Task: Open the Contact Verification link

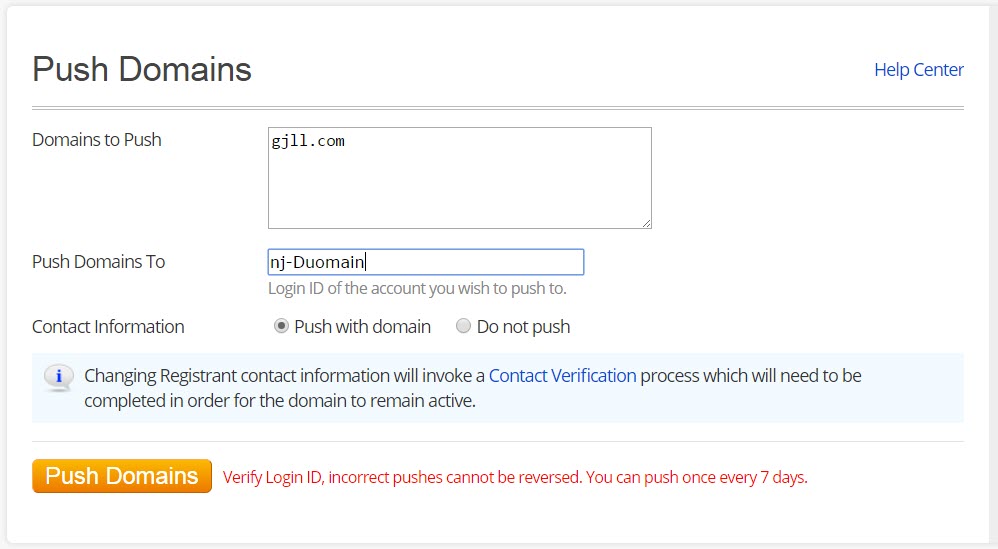Action: click(562, 376)
